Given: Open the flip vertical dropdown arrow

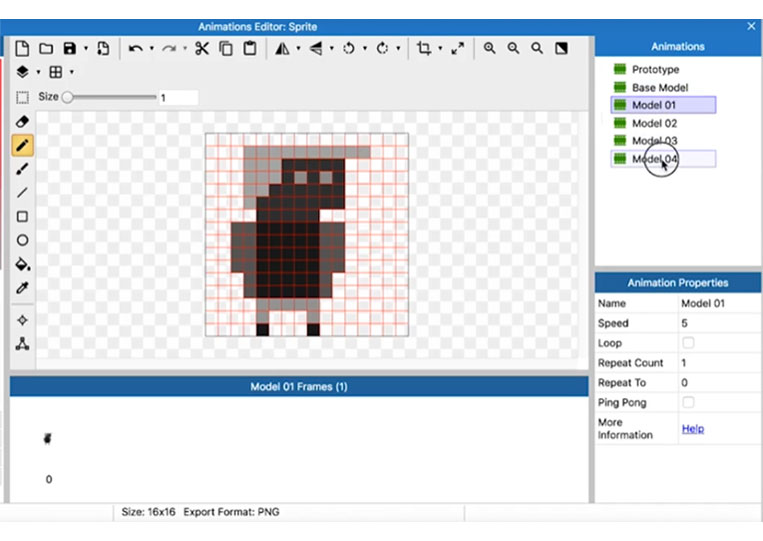Looking at the screenshot, I should [x=332, y=48].
